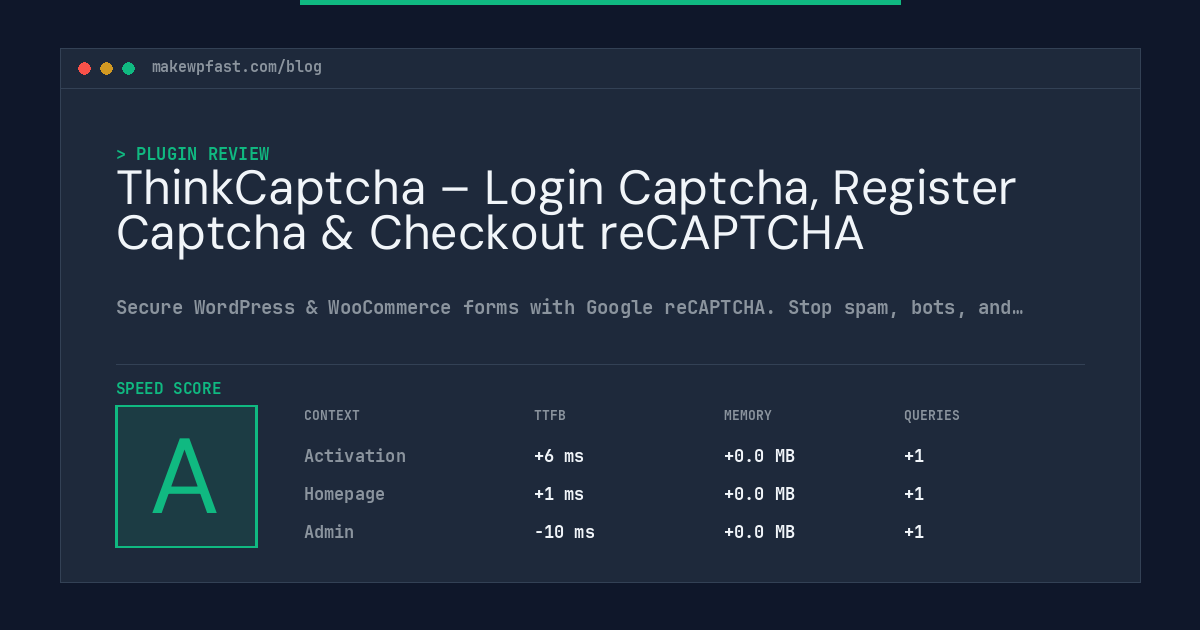Select the Admin row label

[329, 532]
